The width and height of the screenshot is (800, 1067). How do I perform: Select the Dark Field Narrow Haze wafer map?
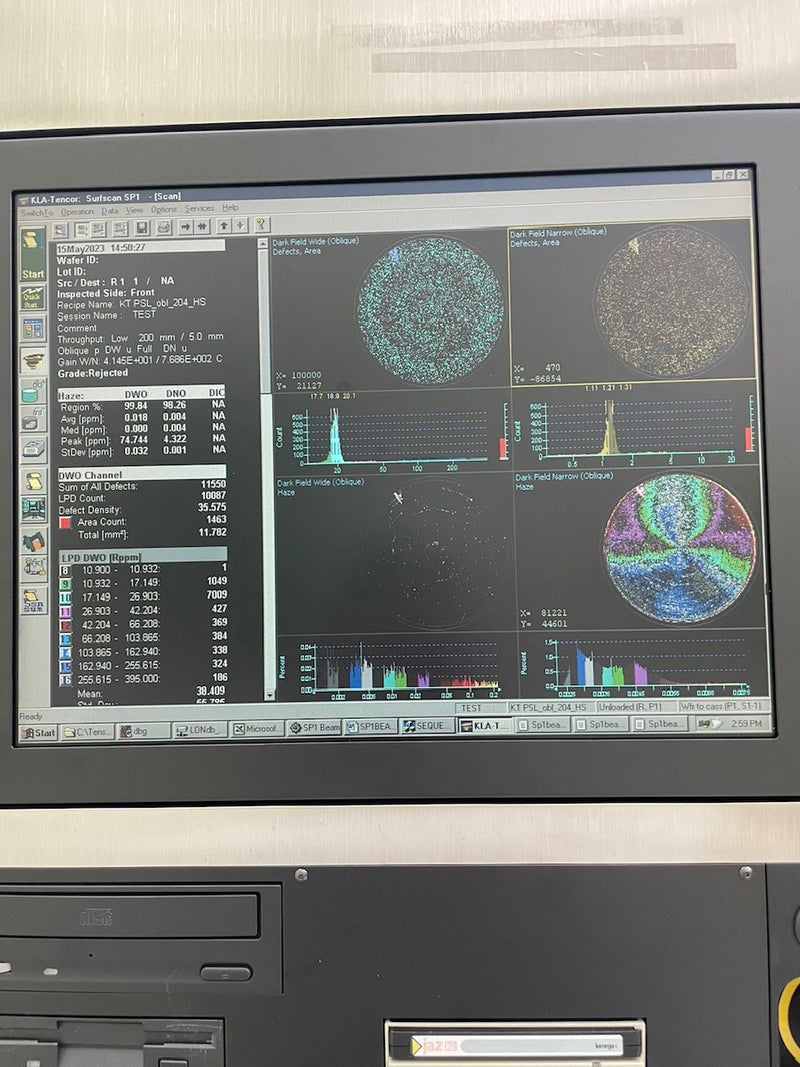[x=679, y=548]
